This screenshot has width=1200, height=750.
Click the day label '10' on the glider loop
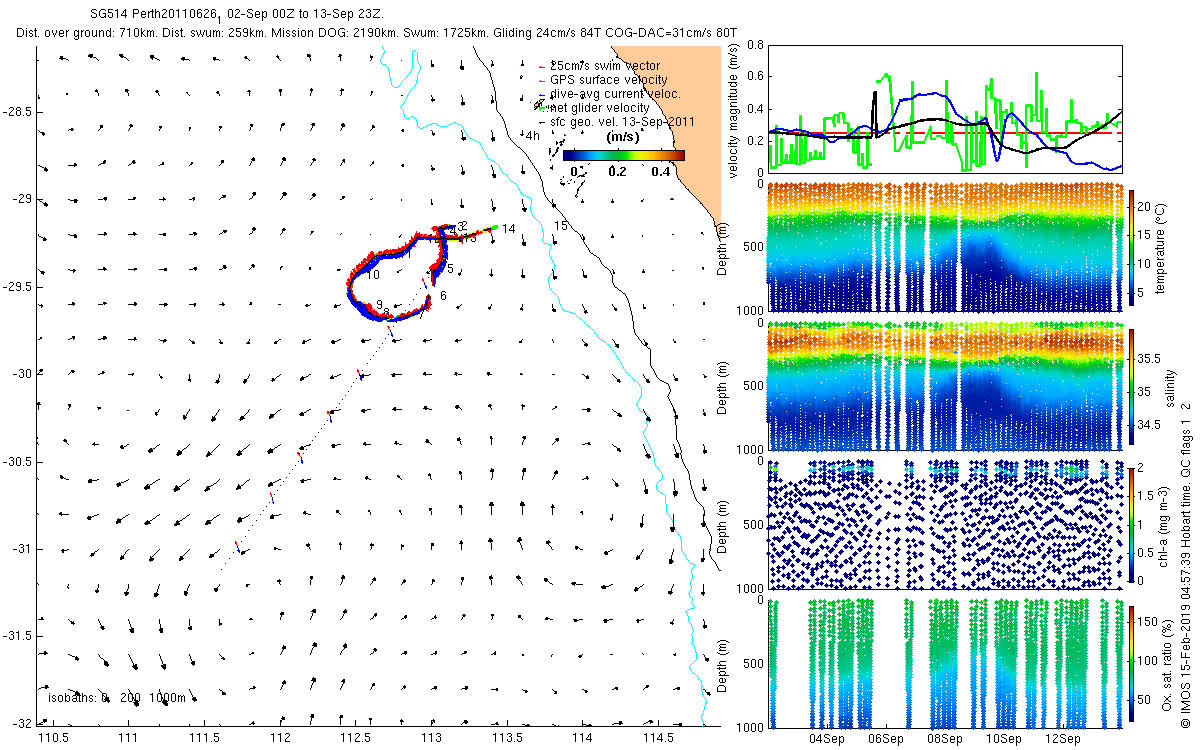[x=374, y=274]
